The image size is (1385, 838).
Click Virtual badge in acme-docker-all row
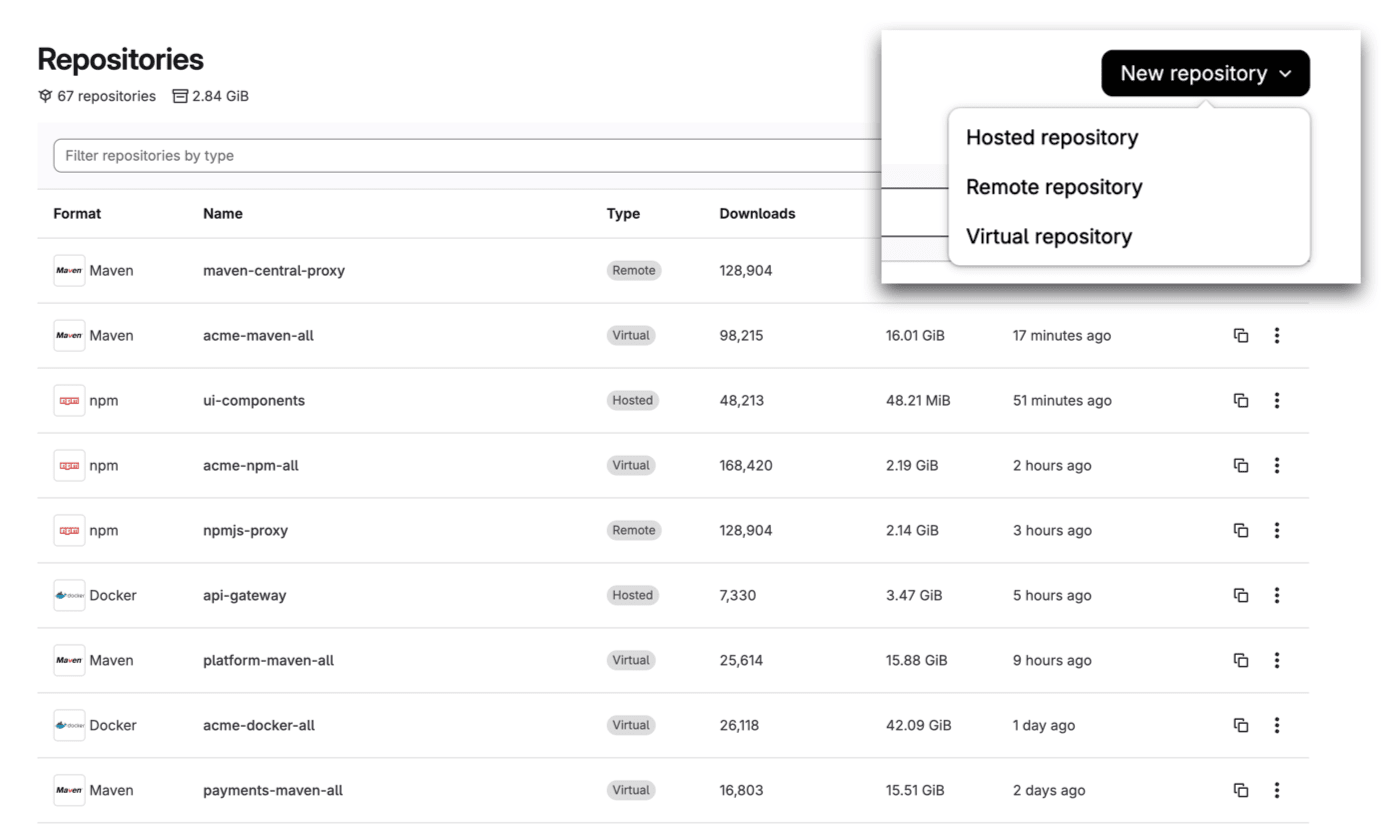tap(631, 726)
